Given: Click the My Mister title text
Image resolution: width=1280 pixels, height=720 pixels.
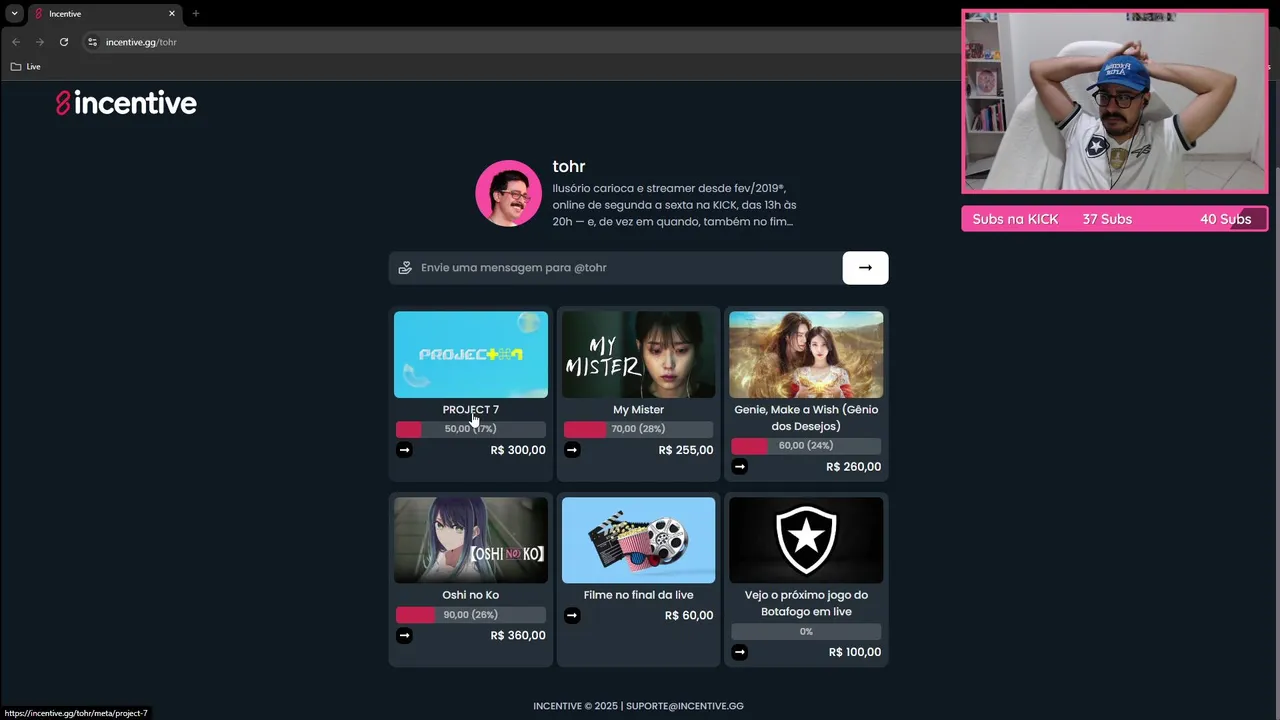Looking at the screenshot, I should (638, 410).
